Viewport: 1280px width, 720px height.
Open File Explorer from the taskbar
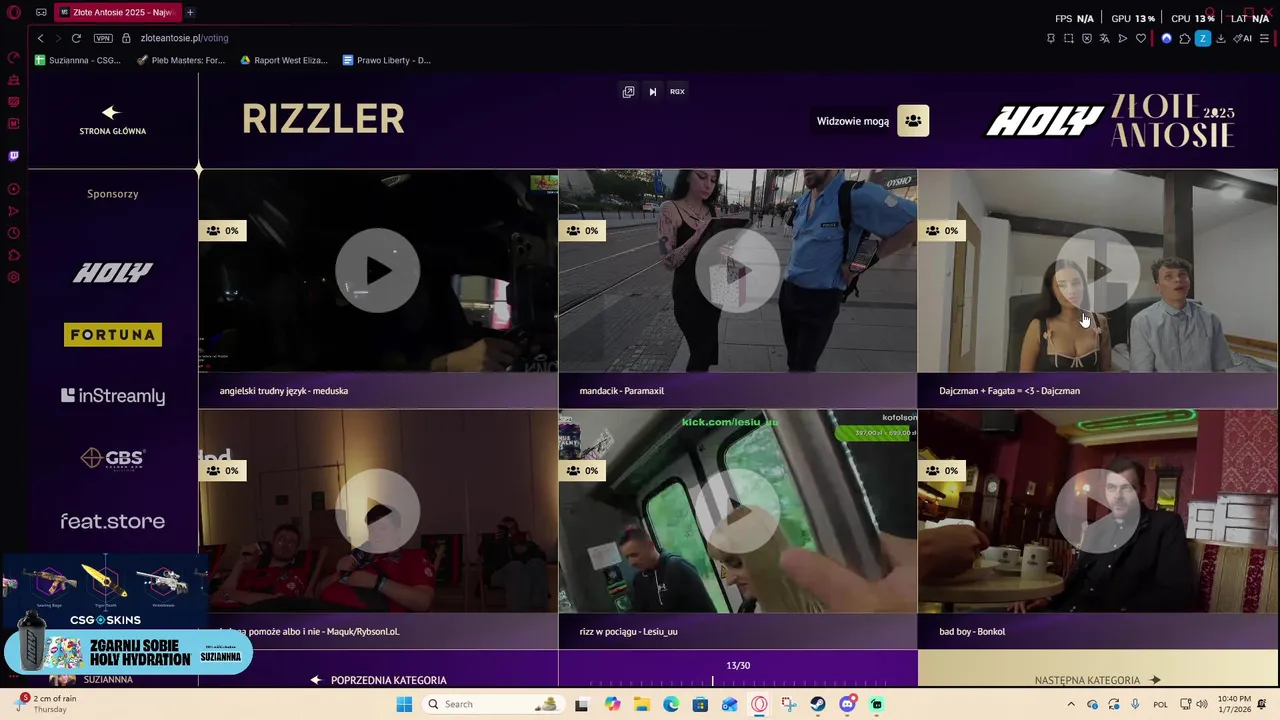coord(642,704)
